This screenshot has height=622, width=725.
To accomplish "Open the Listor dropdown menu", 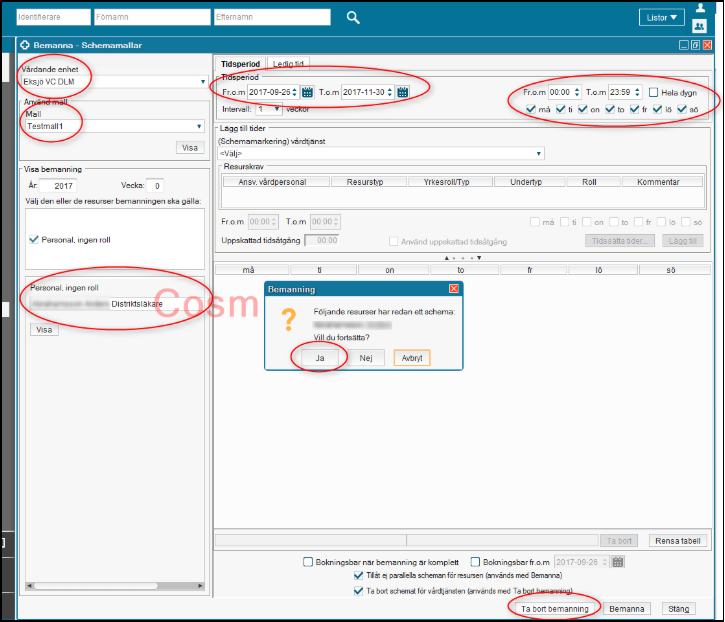I will pyautogui.click(x=663, y=17).
